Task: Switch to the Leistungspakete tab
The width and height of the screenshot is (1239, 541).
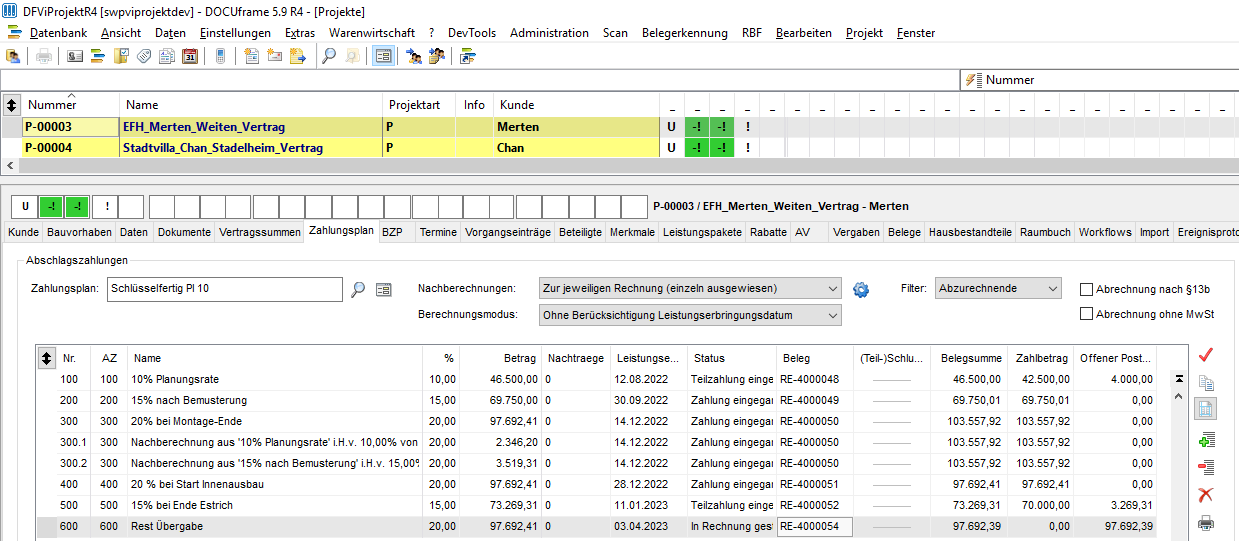Action: pyautogui.click(x=703, y=232)
